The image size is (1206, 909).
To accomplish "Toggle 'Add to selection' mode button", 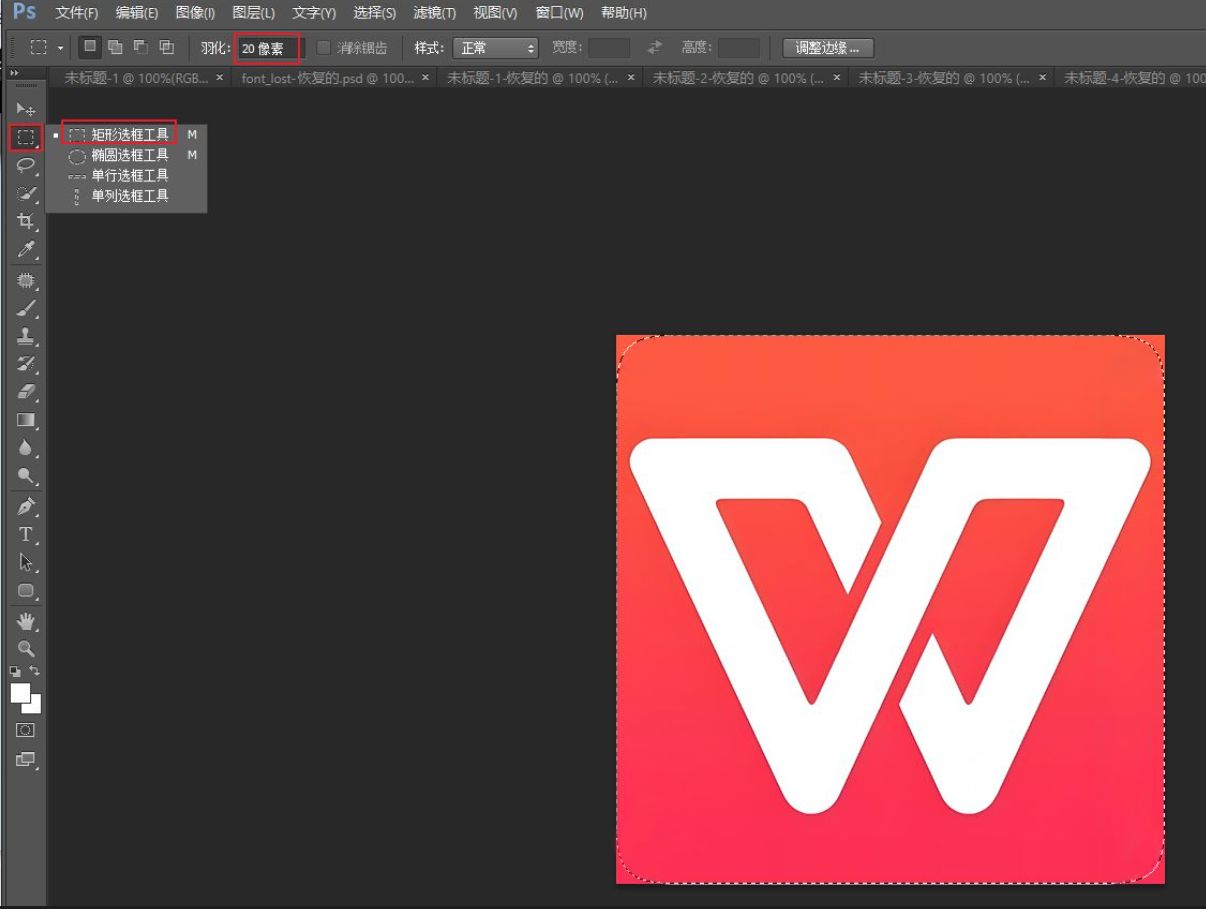I will coord(115,48).
